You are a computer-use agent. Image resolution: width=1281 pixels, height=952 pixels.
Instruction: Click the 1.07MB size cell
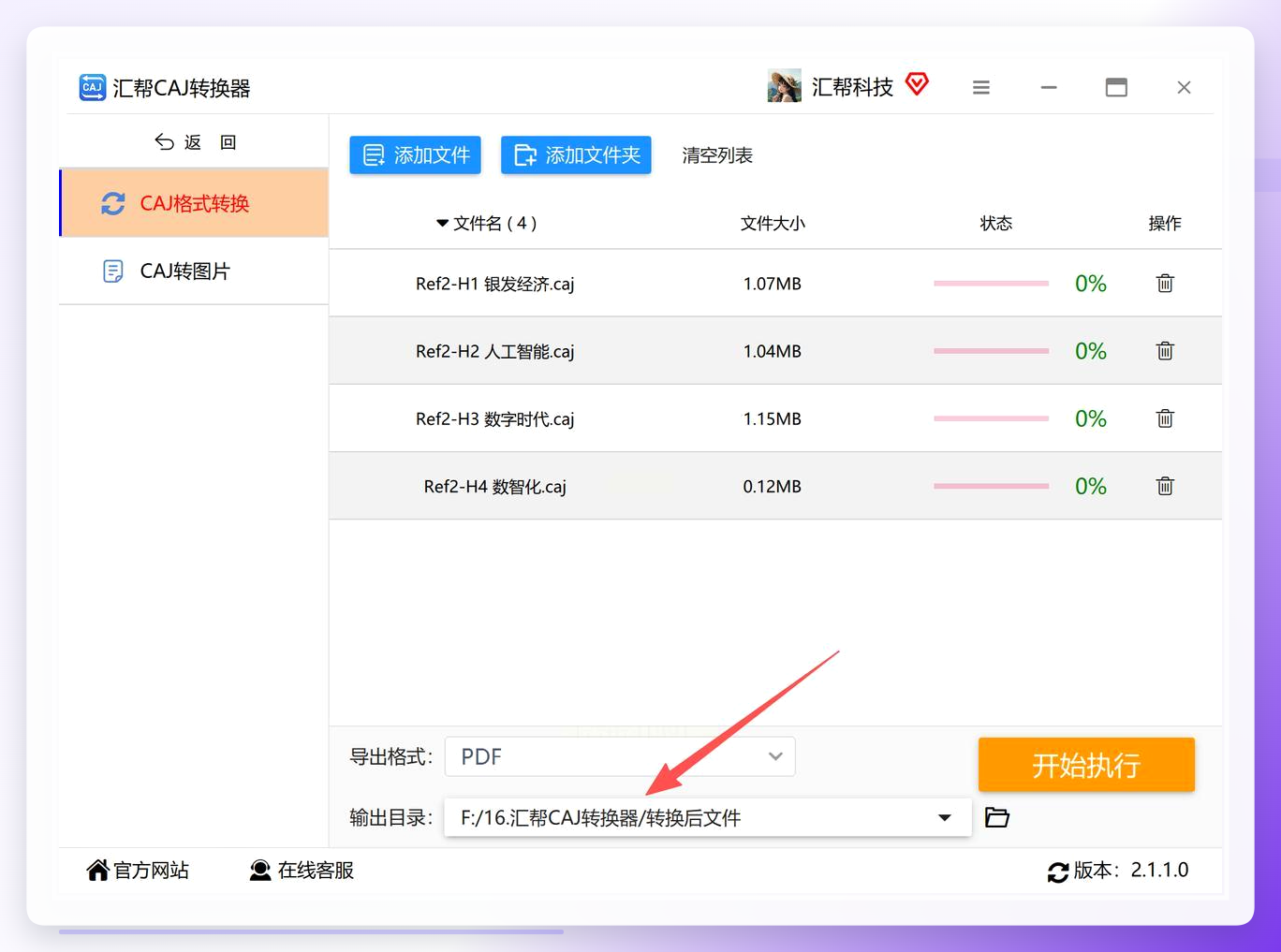point(773,284)
